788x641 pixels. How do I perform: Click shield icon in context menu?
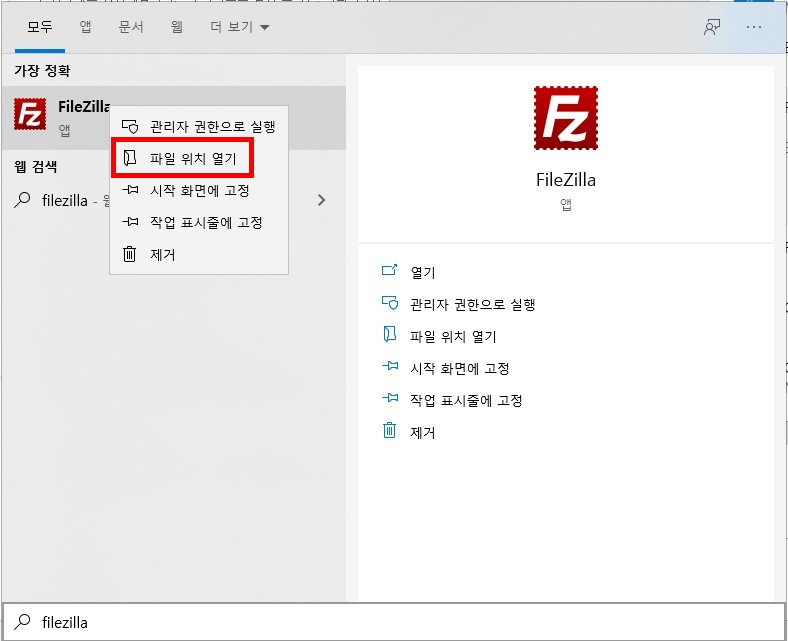click(130, 126)
